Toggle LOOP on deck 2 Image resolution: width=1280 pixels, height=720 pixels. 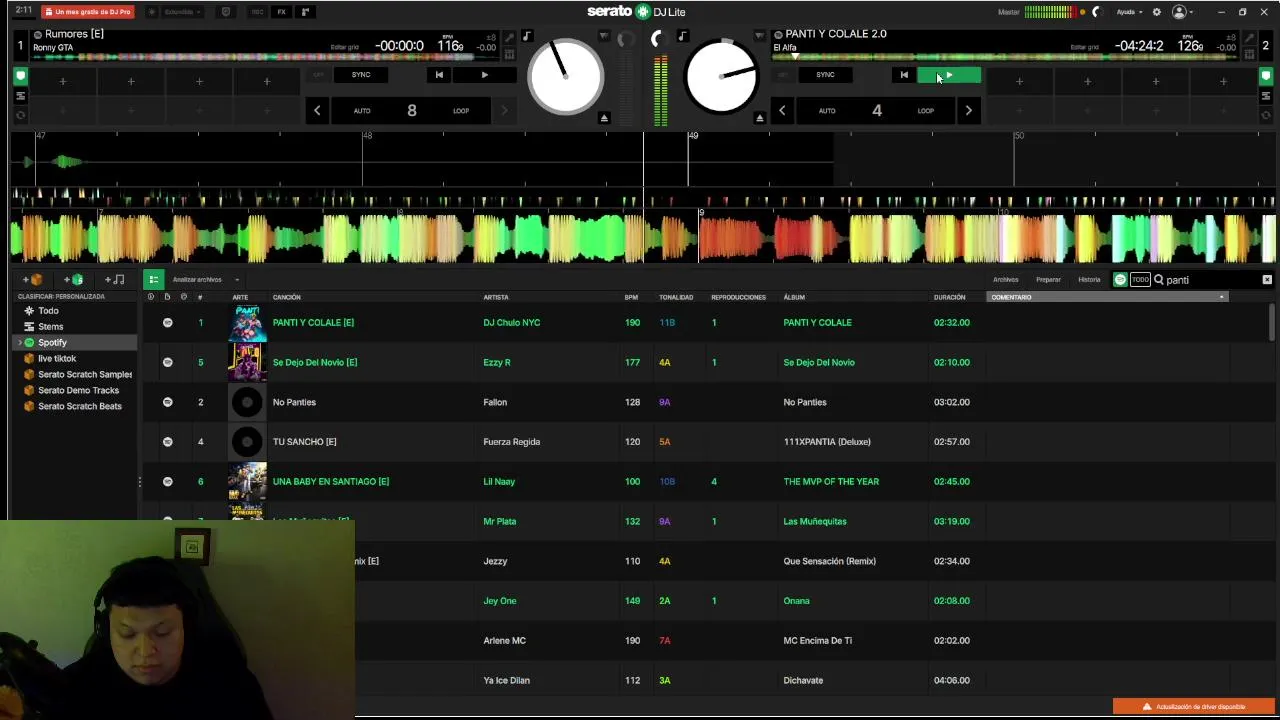pyautogui.click(x=926, y=111)
